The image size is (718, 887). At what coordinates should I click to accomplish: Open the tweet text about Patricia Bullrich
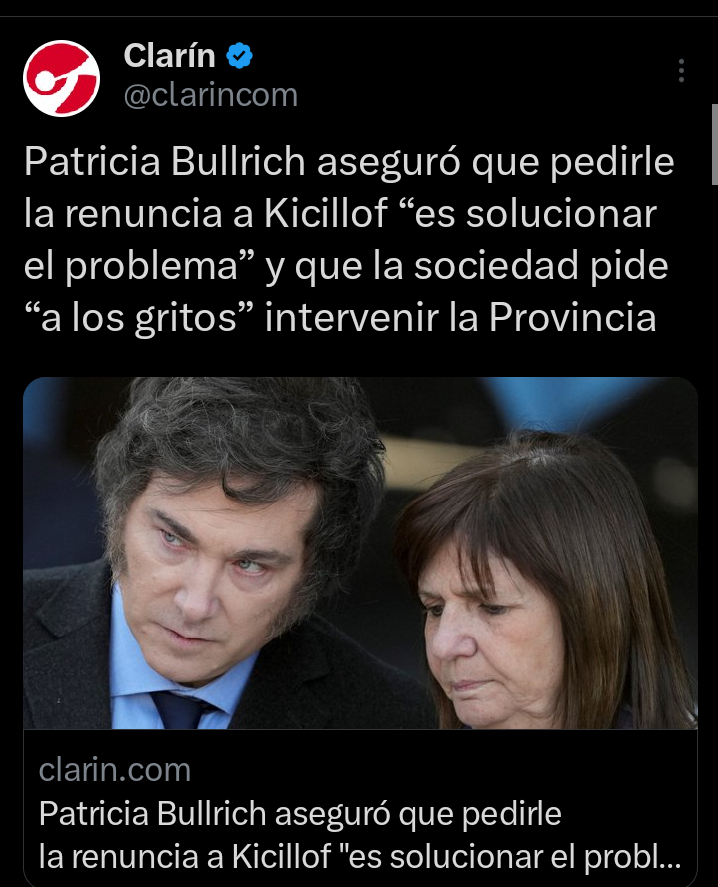[349, 239]
